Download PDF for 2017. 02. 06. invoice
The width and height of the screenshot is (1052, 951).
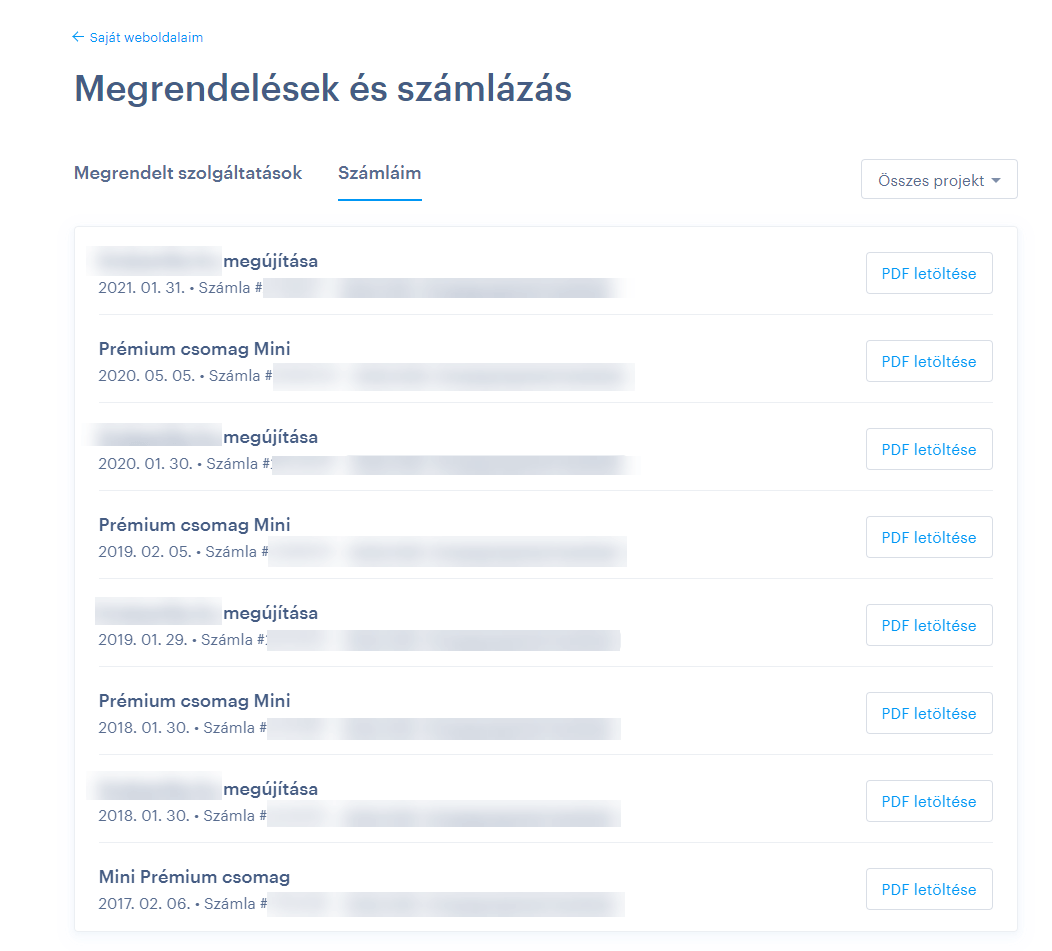(929, 889)
